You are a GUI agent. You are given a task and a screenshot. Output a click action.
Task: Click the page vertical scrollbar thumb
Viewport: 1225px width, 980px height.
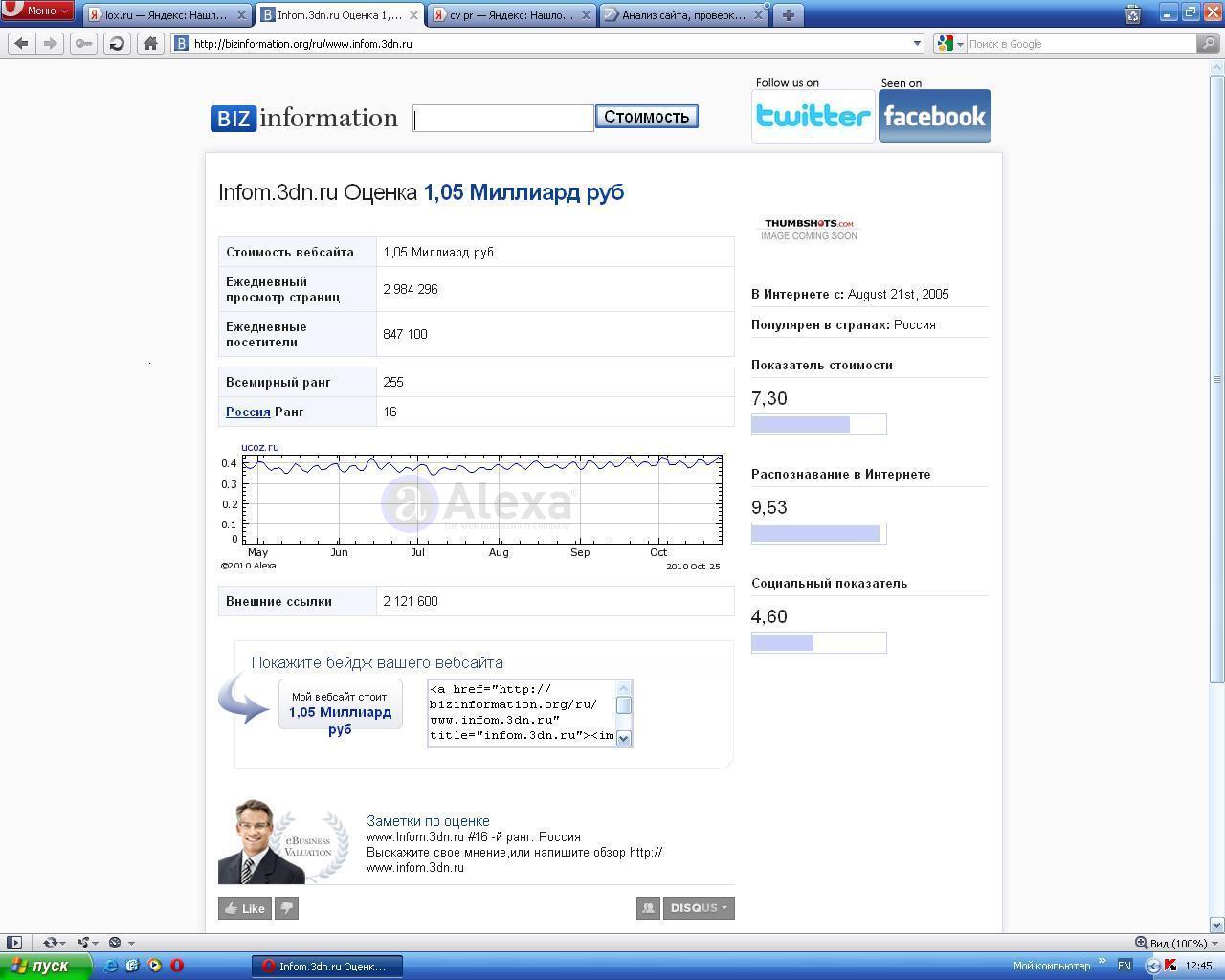click(x=1217, y=379)
